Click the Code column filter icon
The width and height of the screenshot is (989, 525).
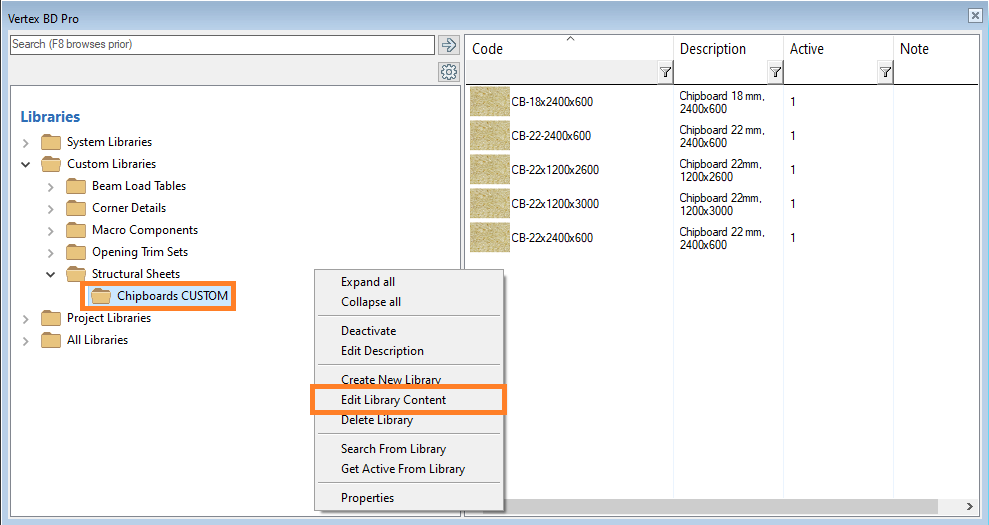665,72
